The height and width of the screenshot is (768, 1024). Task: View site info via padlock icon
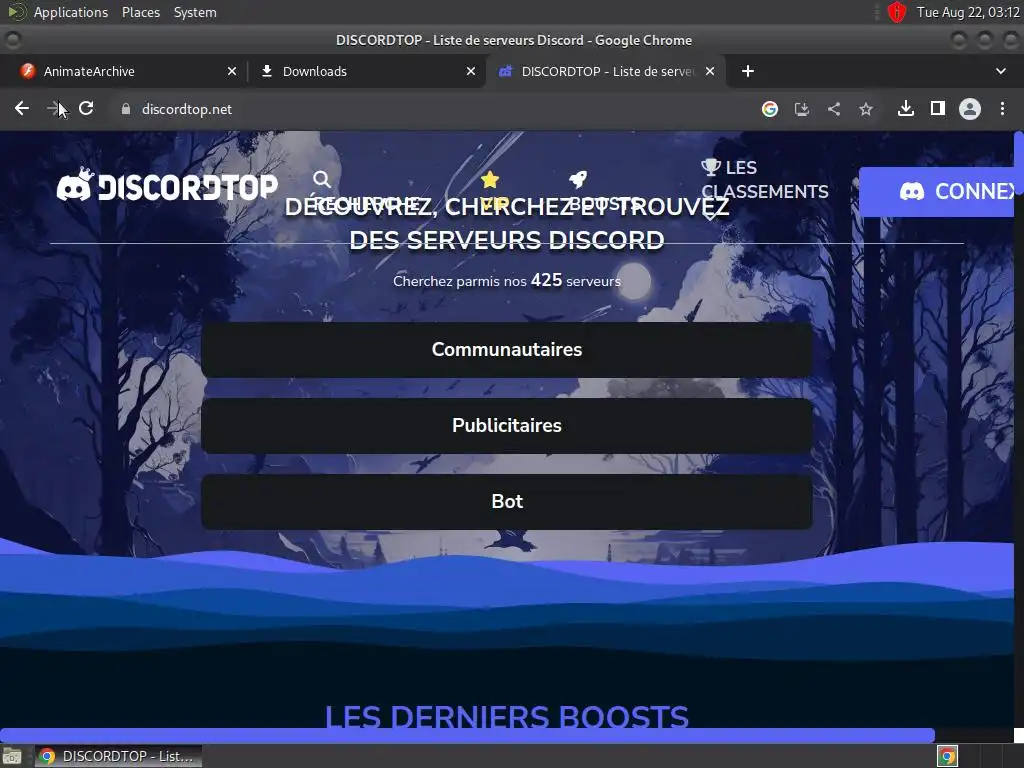tap(126, 109)
